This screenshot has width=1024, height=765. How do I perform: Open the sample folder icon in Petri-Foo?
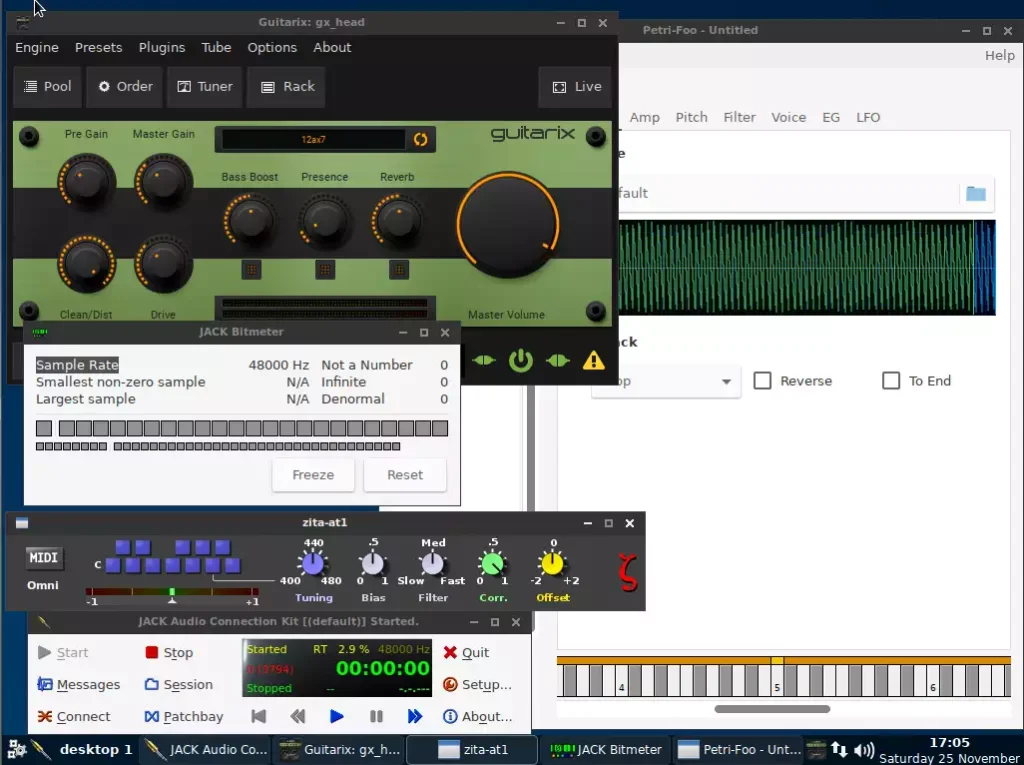[976, 193]
